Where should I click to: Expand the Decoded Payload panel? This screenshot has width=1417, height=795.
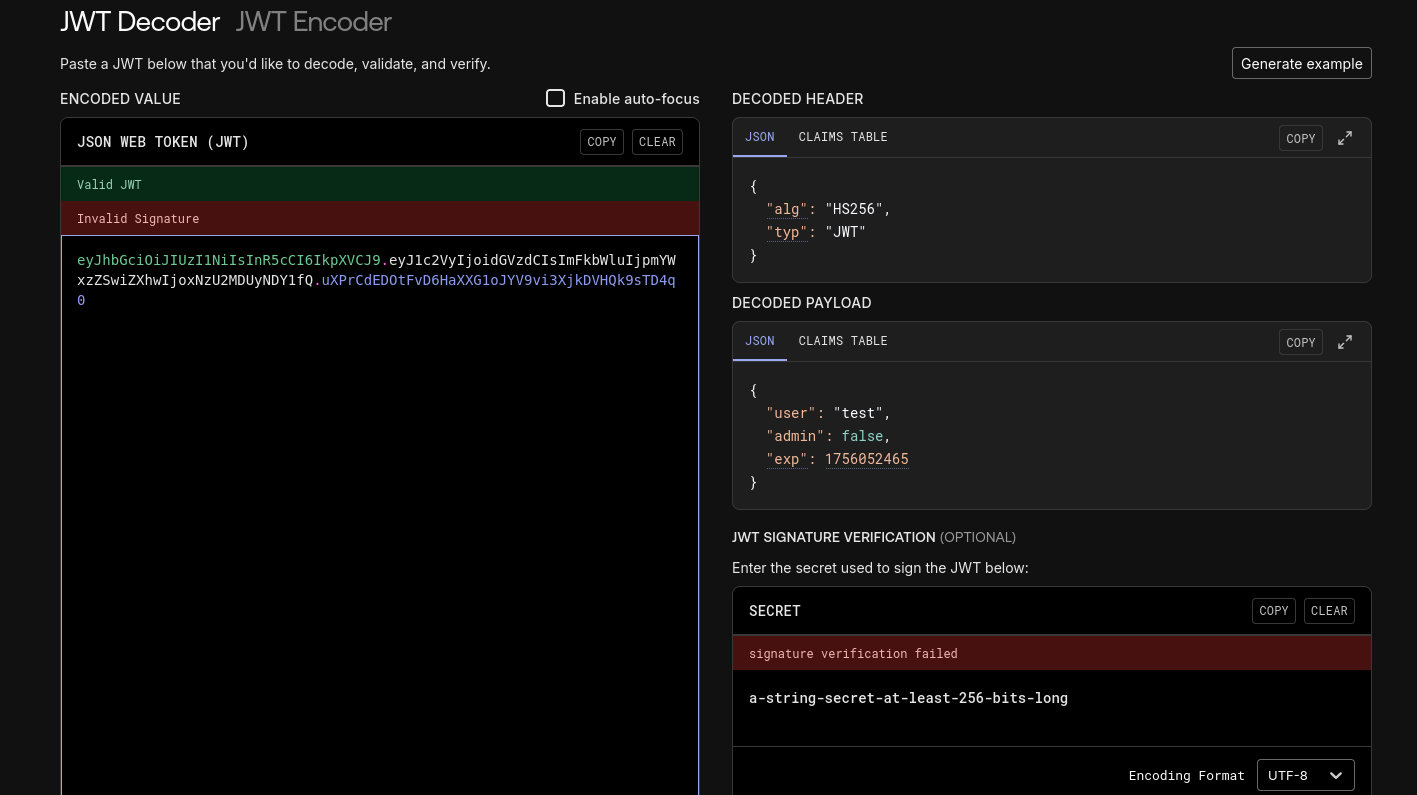[1345, 342]
